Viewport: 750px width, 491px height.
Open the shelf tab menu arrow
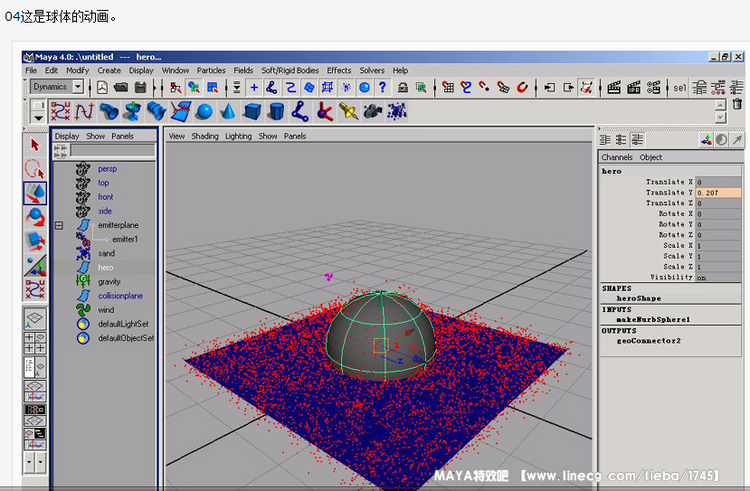coord(38,117)
